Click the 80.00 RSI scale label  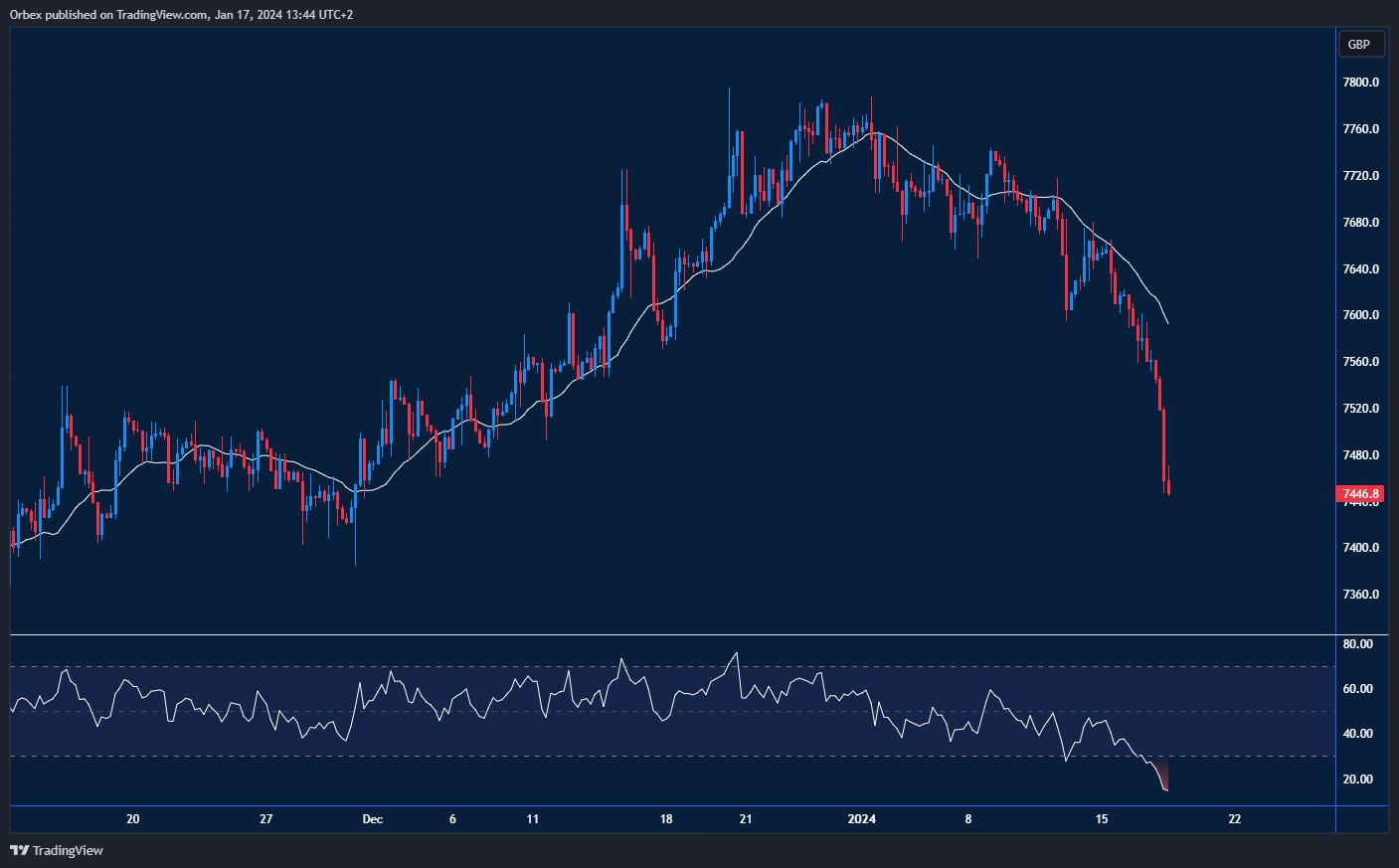pyautogui.click(x=1357, y=644)
